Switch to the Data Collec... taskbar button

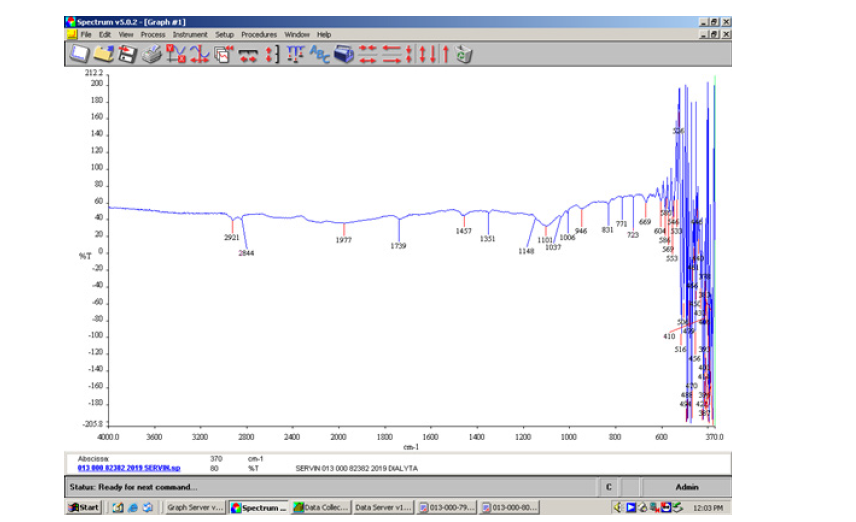pos(320,507)
